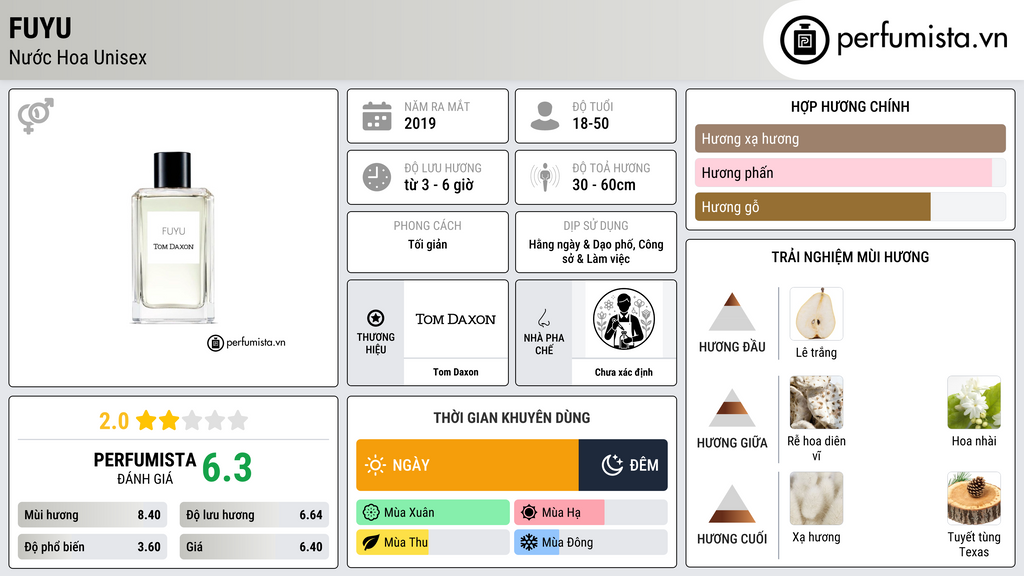The image size is (1024, 576).
Task: Click the Hương giữa pyramid icon
Action: [732, 408]
